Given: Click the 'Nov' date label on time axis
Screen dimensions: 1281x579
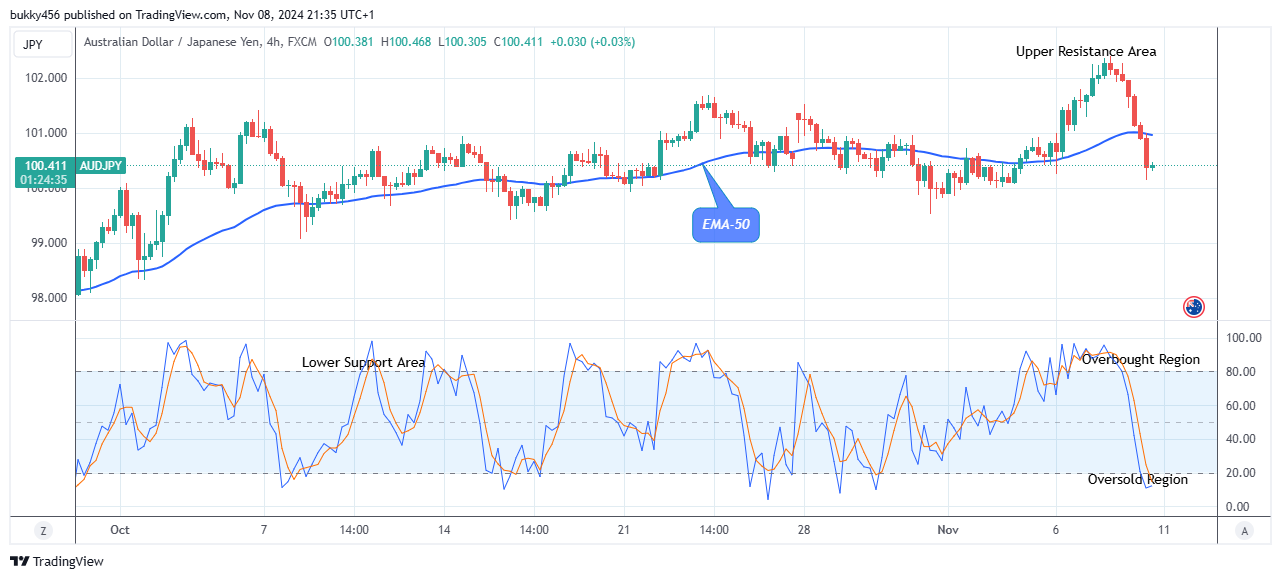Looking at the screenshot, I should coord(947,530).
